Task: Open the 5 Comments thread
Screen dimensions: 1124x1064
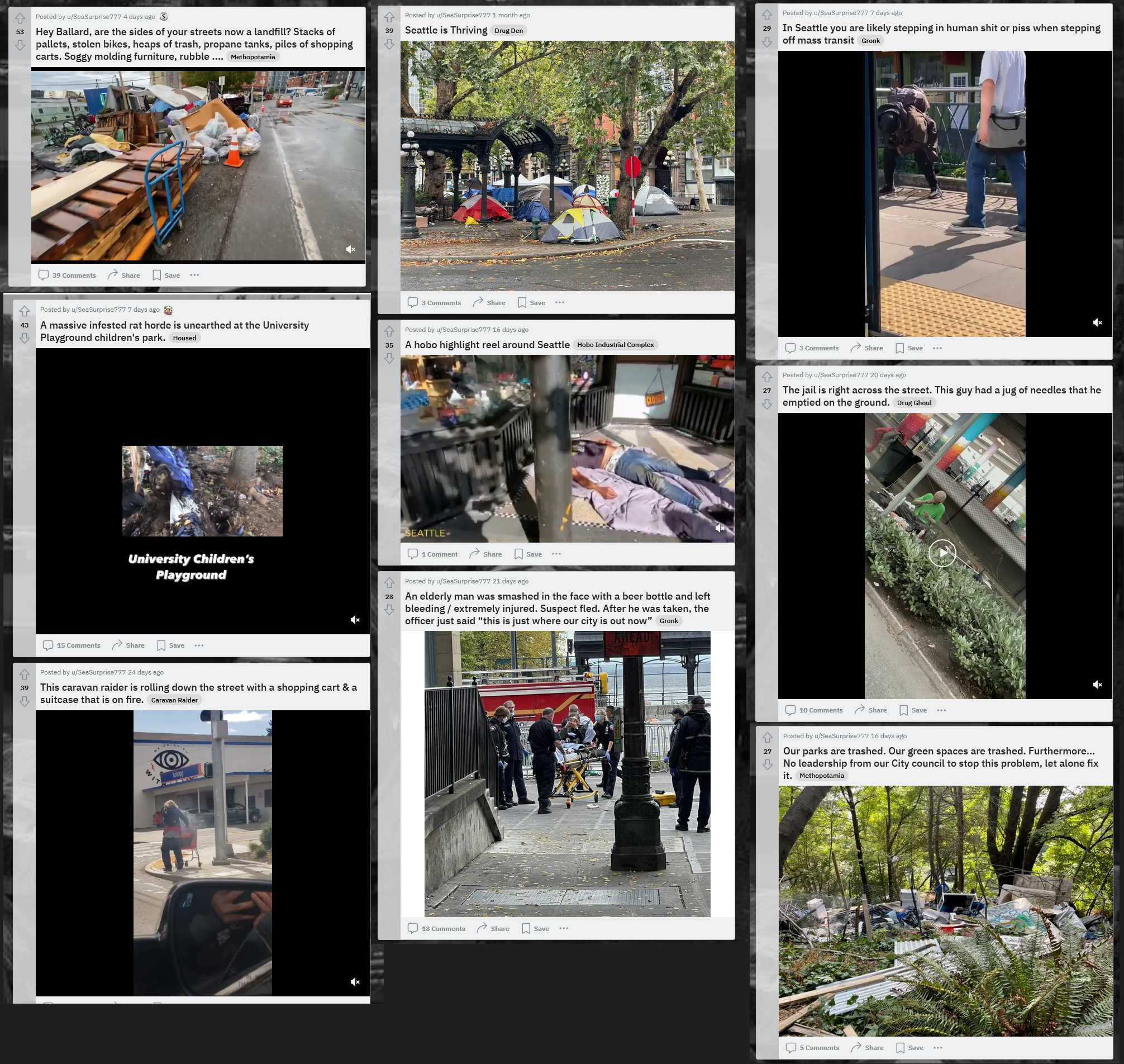Action: pyautogui.click(x=812, y=1048)
